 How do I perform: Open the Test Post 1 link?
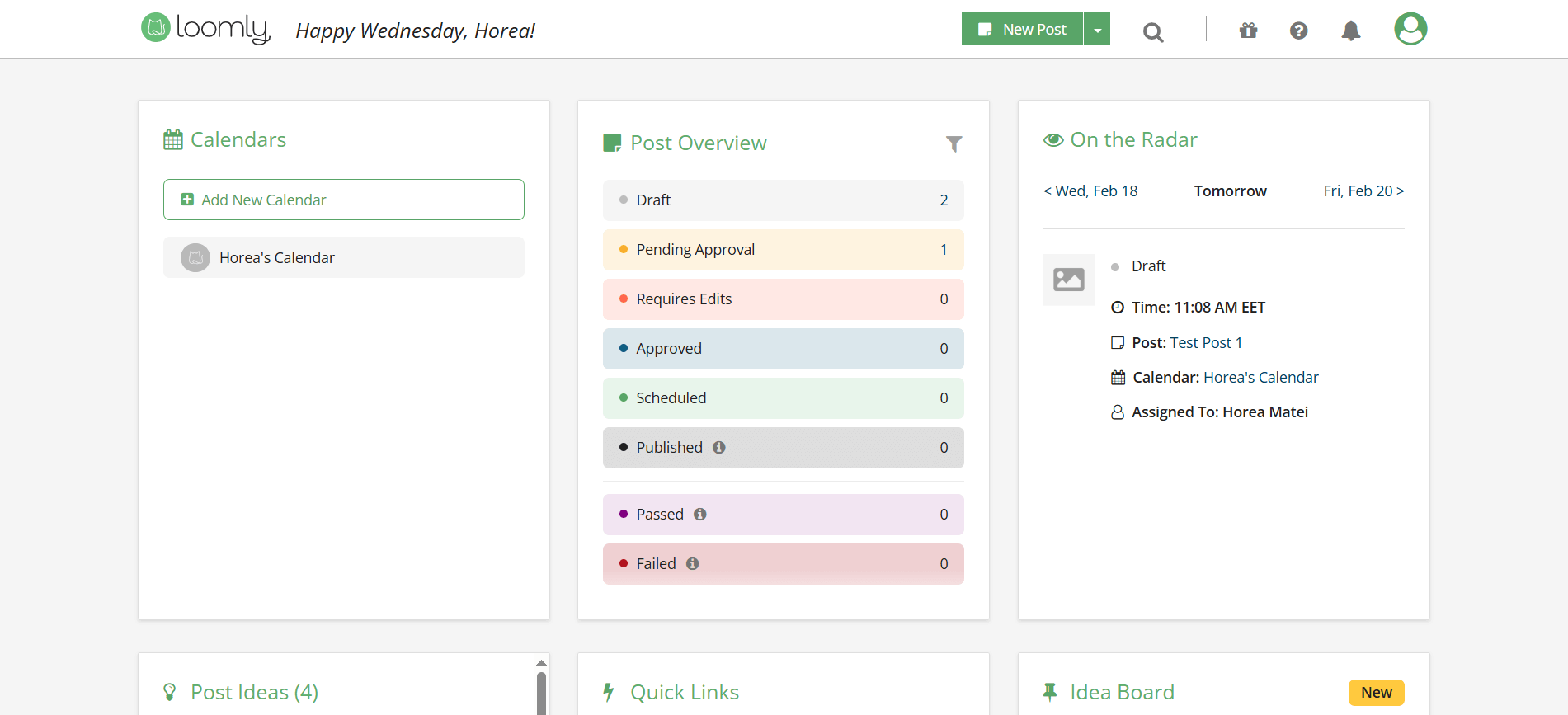1206,342
